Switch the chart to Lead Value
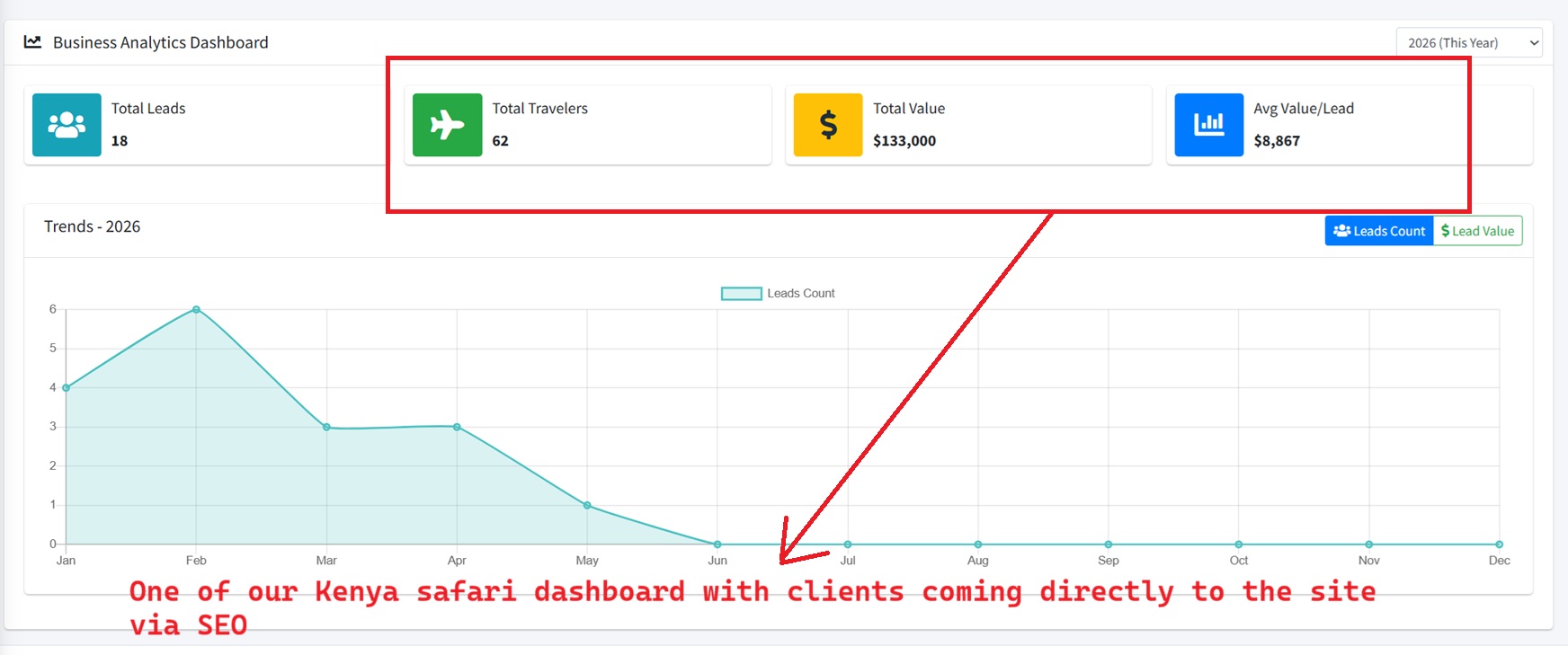 click(1478, 231)
